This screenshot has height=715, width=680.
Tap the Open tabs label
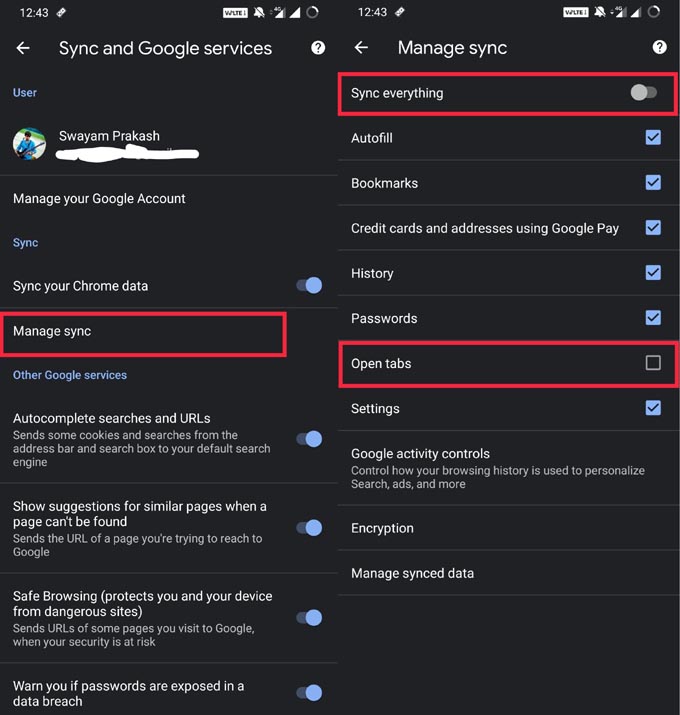(381, 363)
